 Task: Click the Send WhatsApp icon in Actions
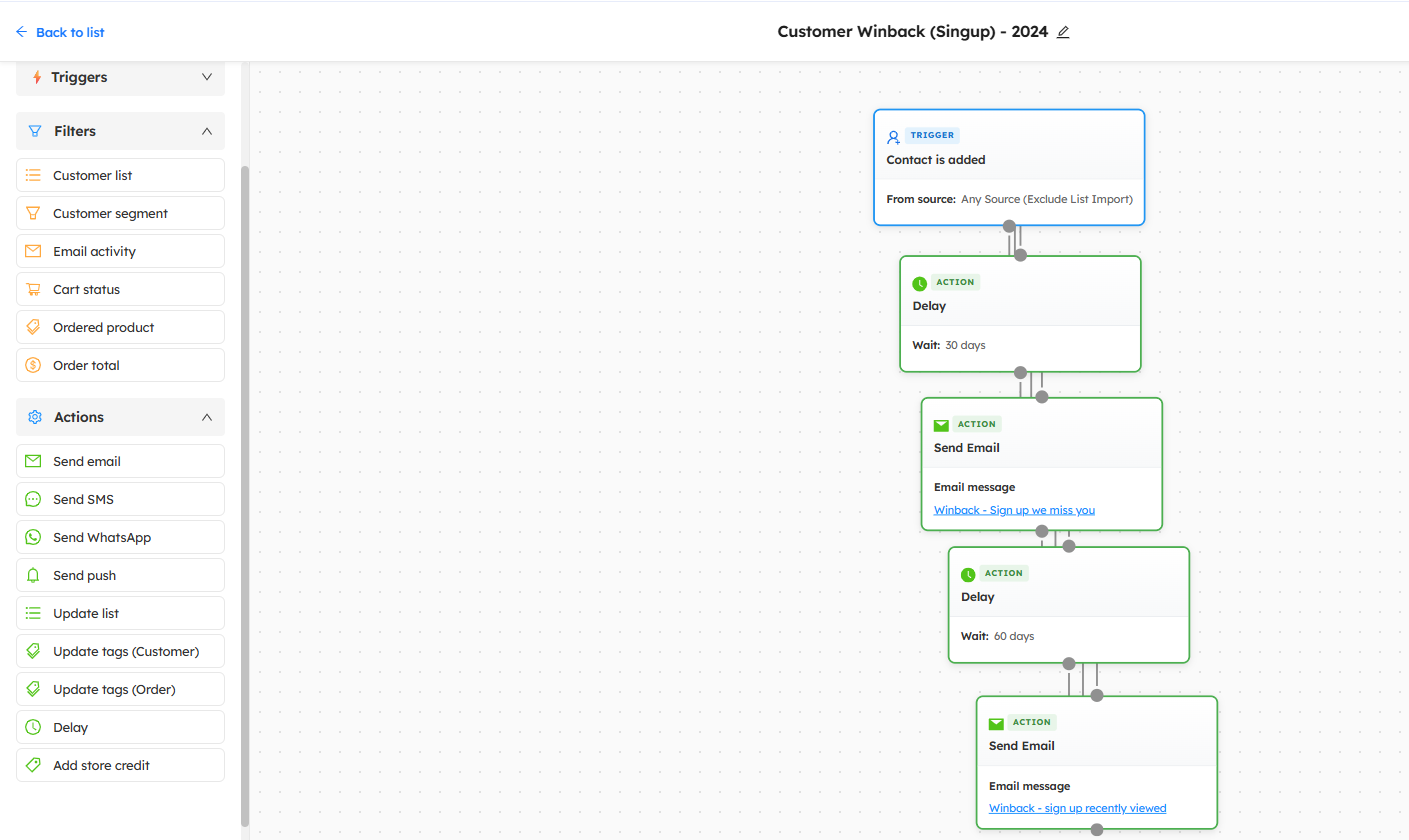(x=33, y=538)
